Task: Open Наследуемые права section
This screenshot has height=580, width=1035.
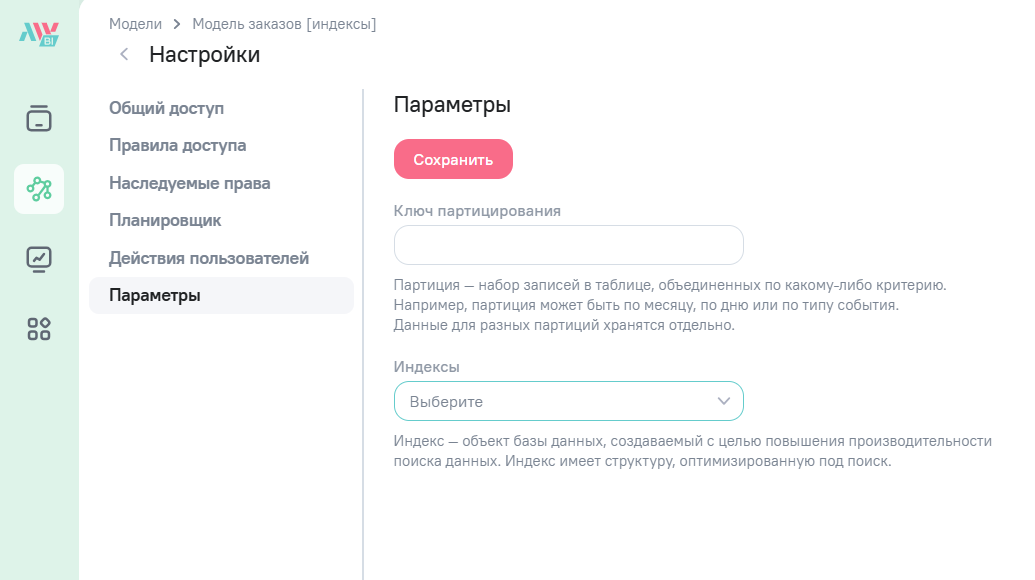Action: (x=189, y=183)
